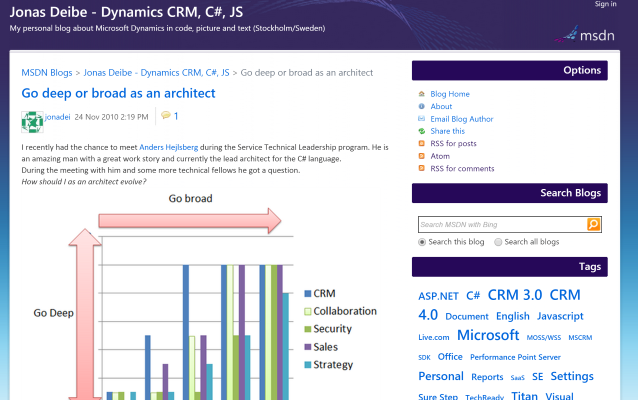638x400 pixels.
Task: Open the About link
Action: [x=441, y=106]
